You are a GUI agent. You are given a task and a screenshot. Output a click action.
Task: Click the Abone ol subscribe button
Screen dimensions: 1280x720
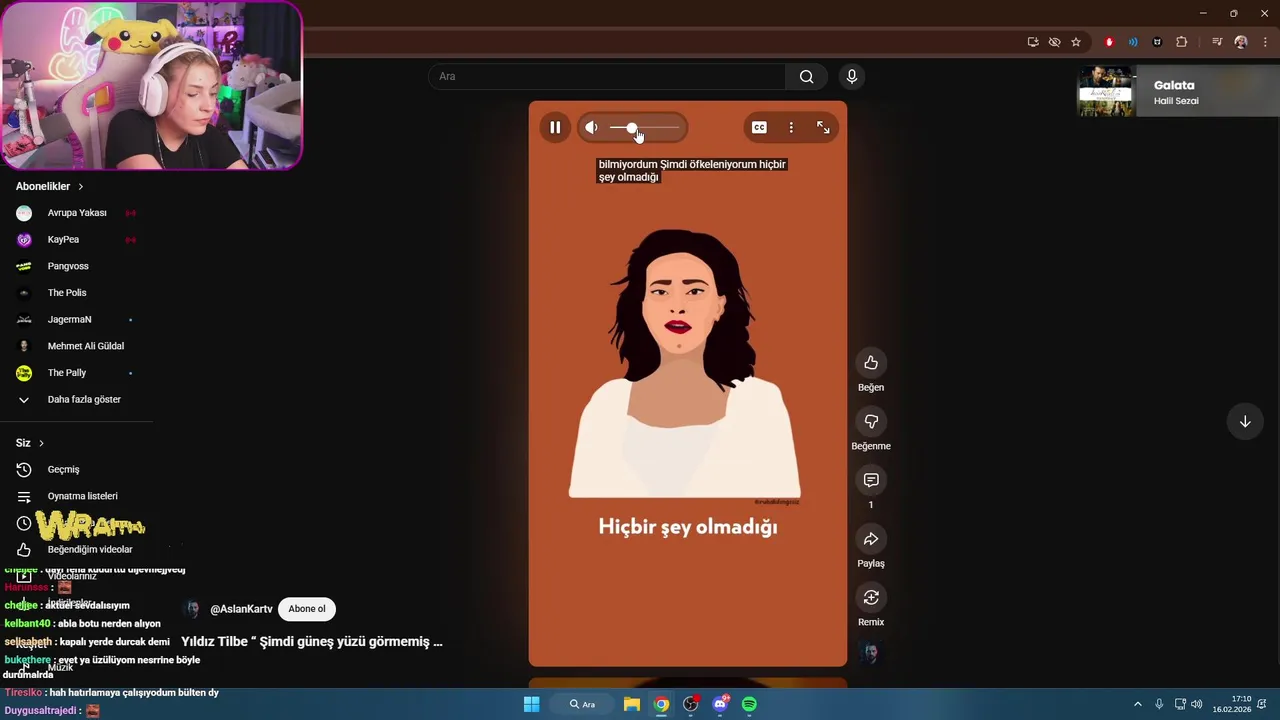307,609
